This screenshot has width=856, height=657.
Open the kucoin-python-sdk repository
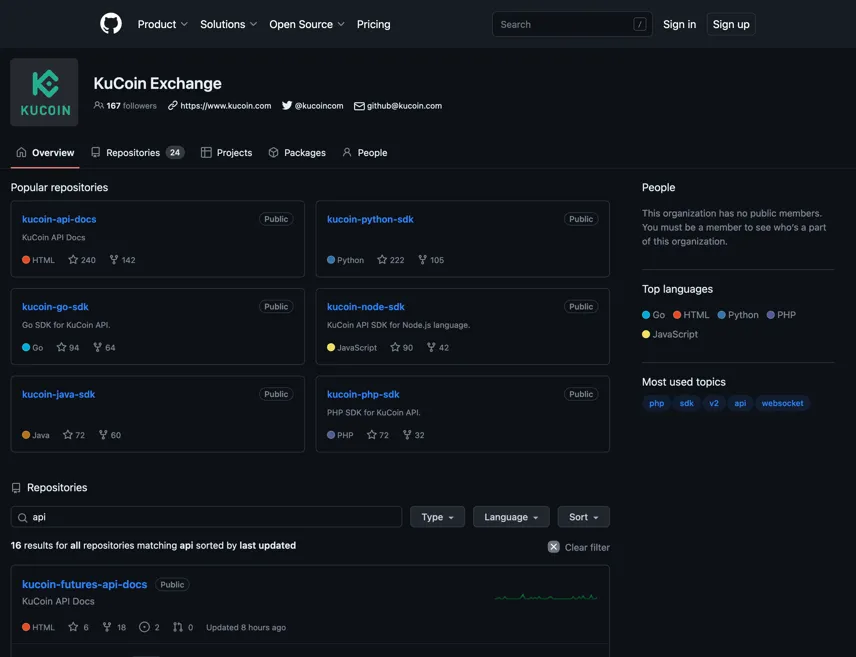370,219
